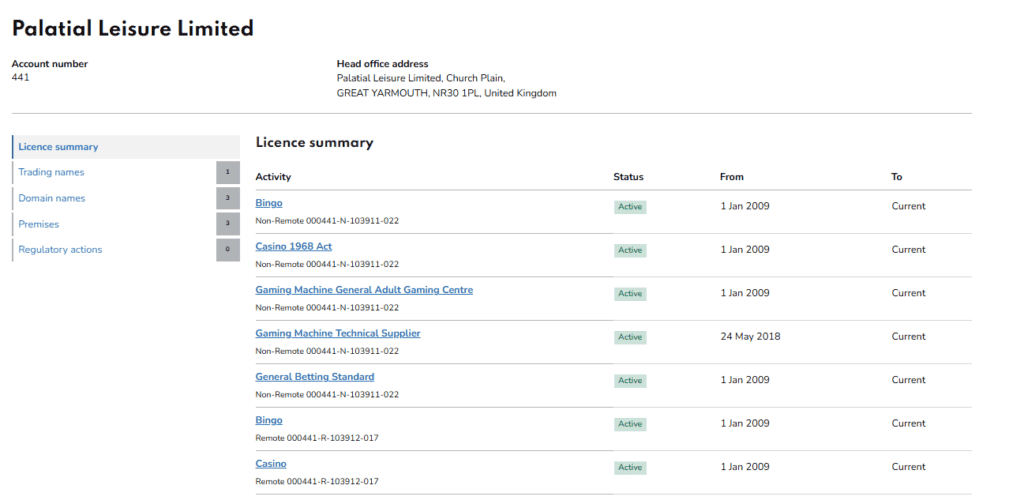Click Current in the Casino 1968 Act row
This screenshot has width=1024, height=504.
[908, 249]
